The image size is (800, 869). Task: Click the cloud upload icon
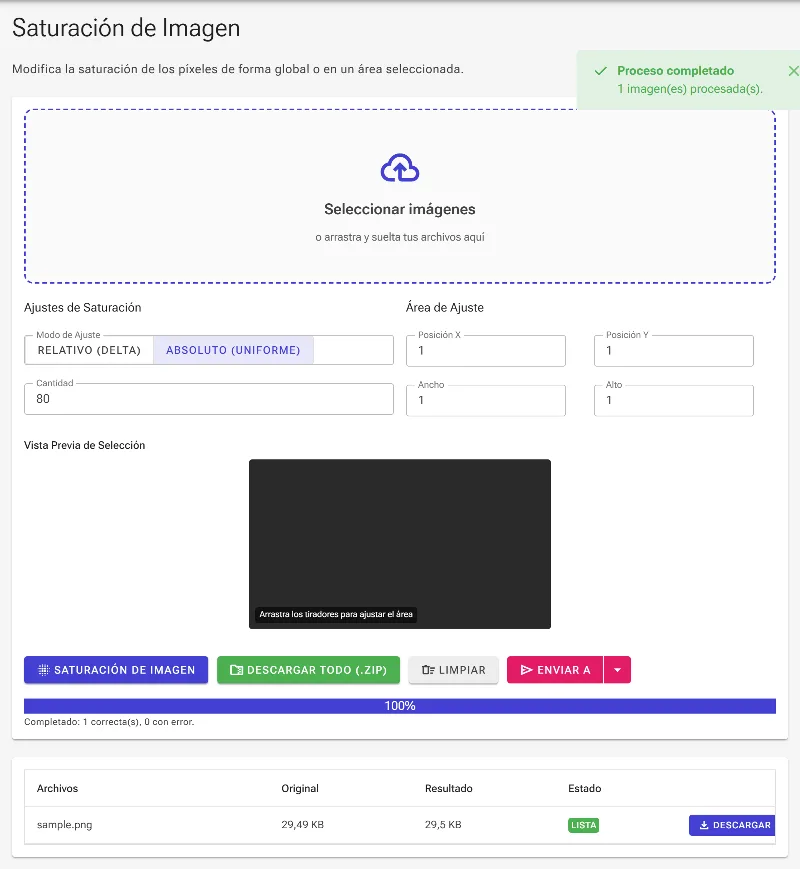[x=400, y=168]
